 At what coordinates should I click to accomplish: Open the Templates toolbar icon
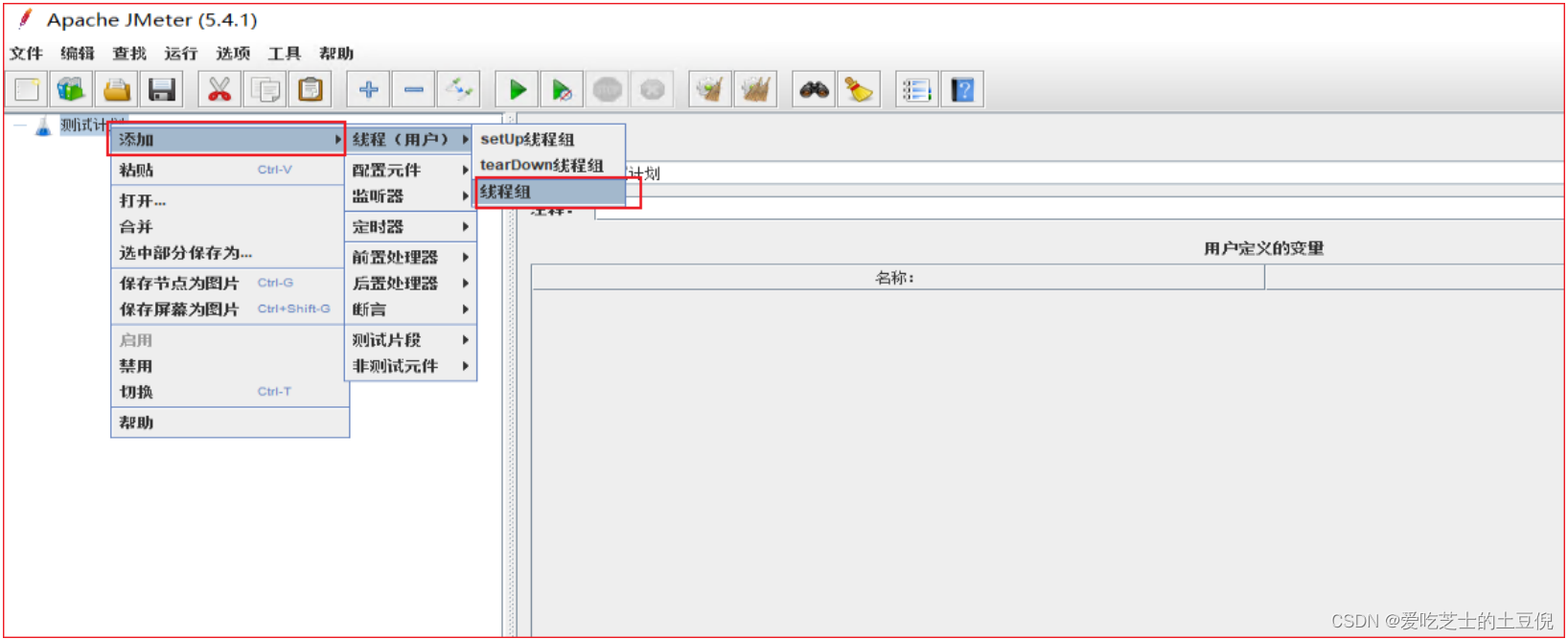tap(71, 90)
